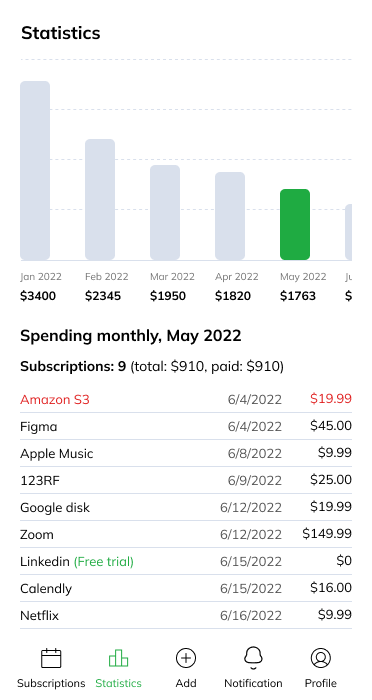Open the Calendly subscription entry
Image resolution: width=372 pixels, height=700 pixels.
[x=186, y=588]
